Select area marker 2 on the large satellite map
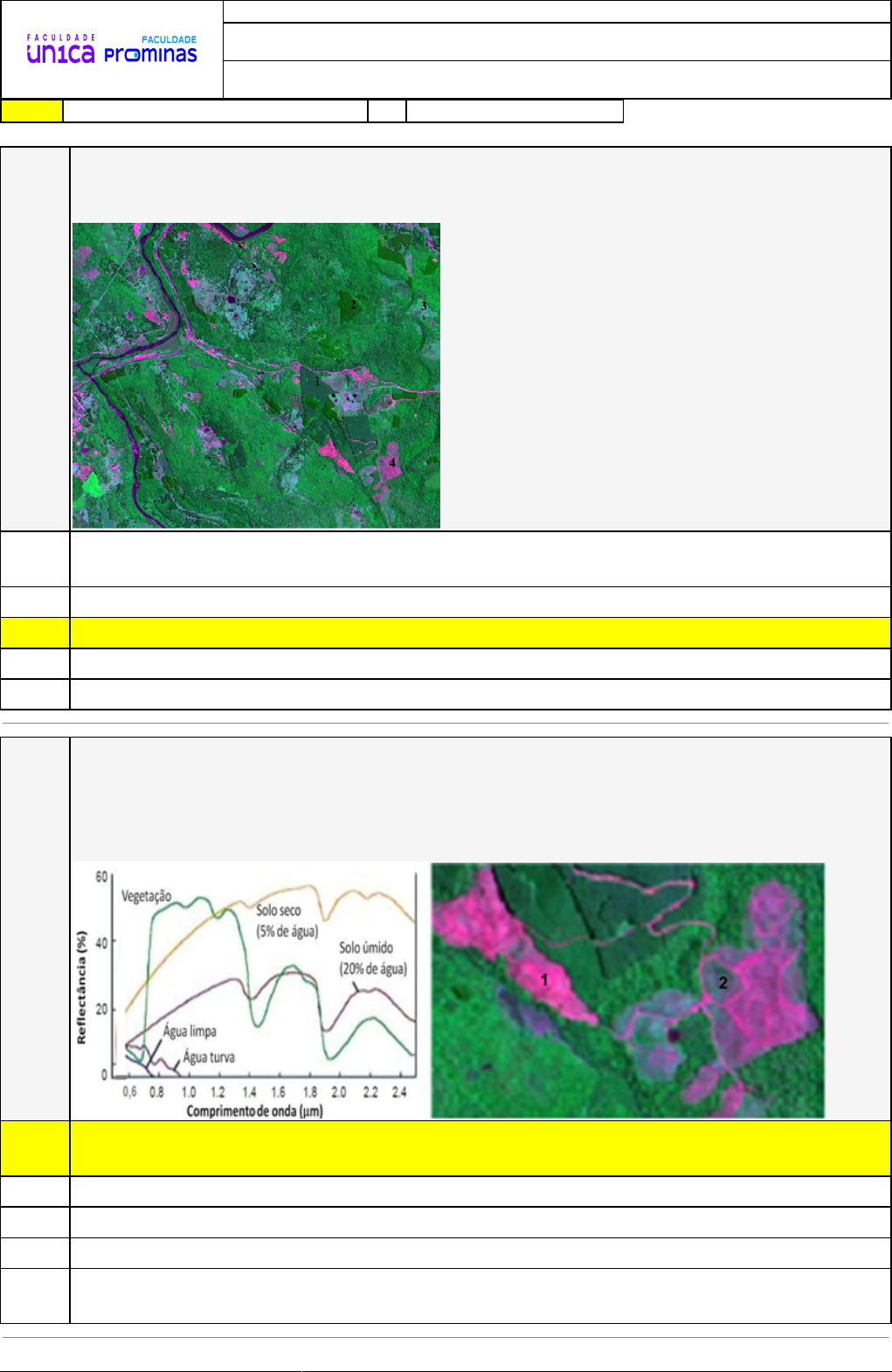 pyautogui.click(x=353, y=305)
